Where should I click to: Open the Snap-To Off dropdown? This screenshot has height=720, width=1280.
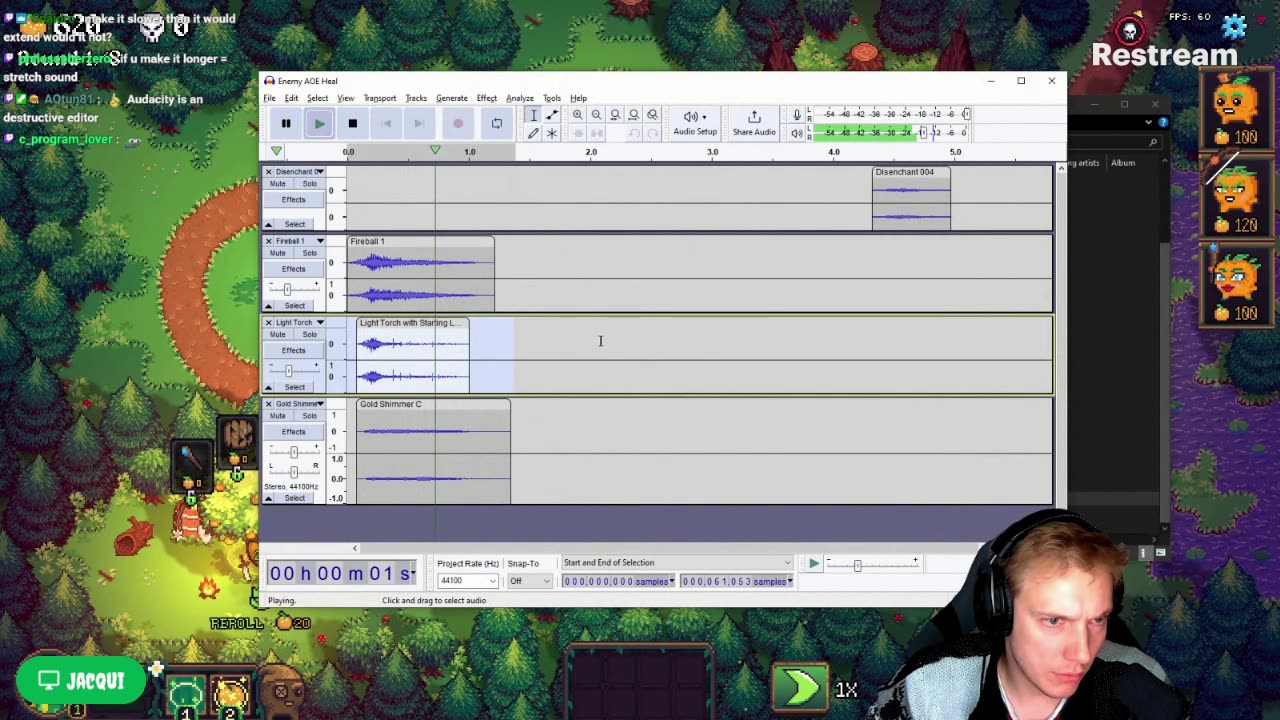coord(529,581)
